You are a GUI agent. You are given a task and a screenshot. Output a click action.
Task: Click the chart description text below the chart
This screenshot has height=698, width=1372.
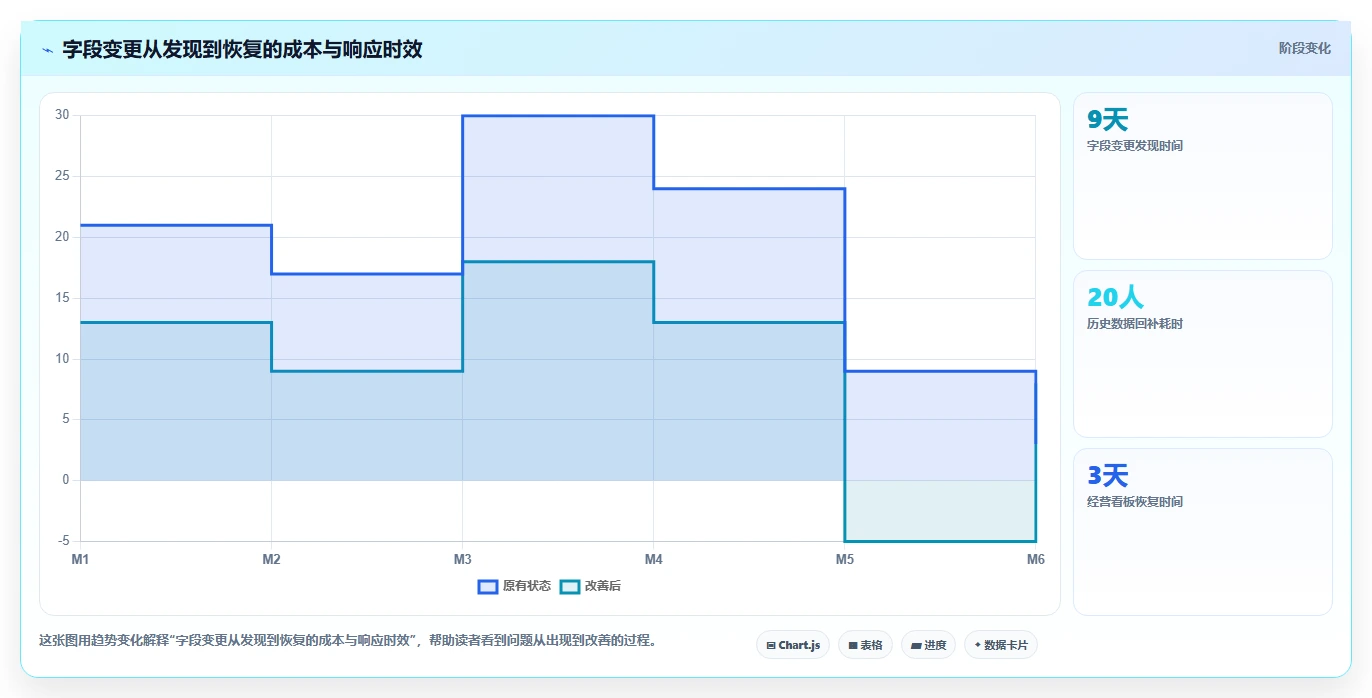pos(348,640)
